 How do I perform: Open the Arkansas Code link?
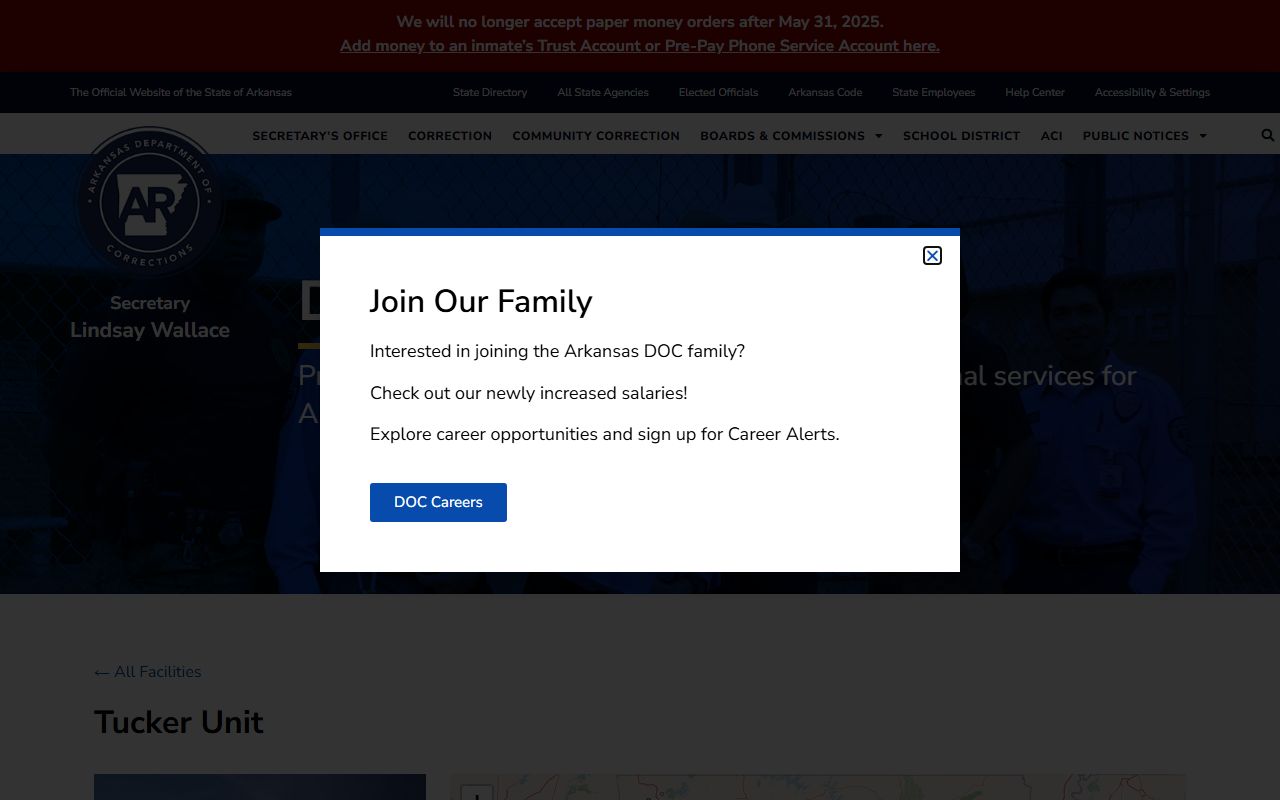point(825,92)
